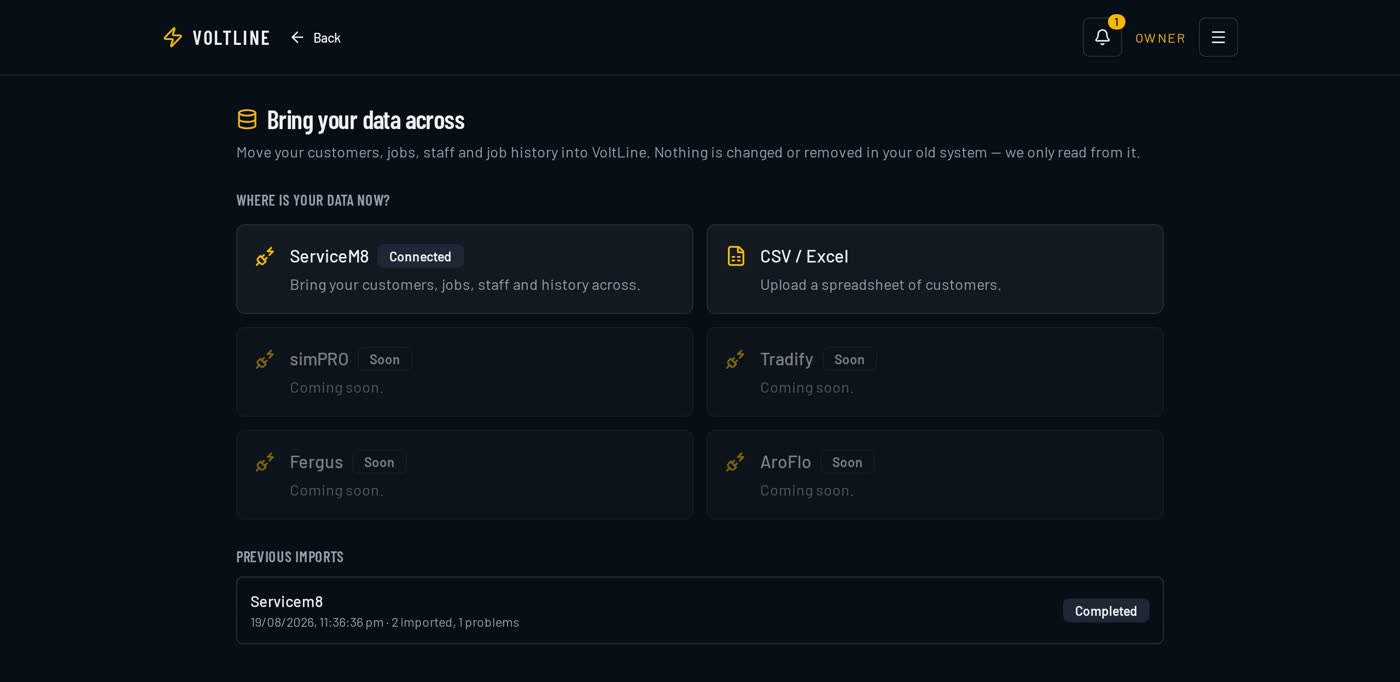Select the Tradify card
Screen dimensions: 1400x682
pyautogui.click(x=935, y=372)
